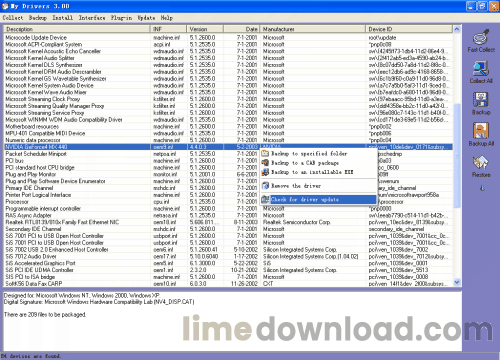Select the Microcode Update Device row
Screen dimensions: 500x360
(x=228, y=38)
